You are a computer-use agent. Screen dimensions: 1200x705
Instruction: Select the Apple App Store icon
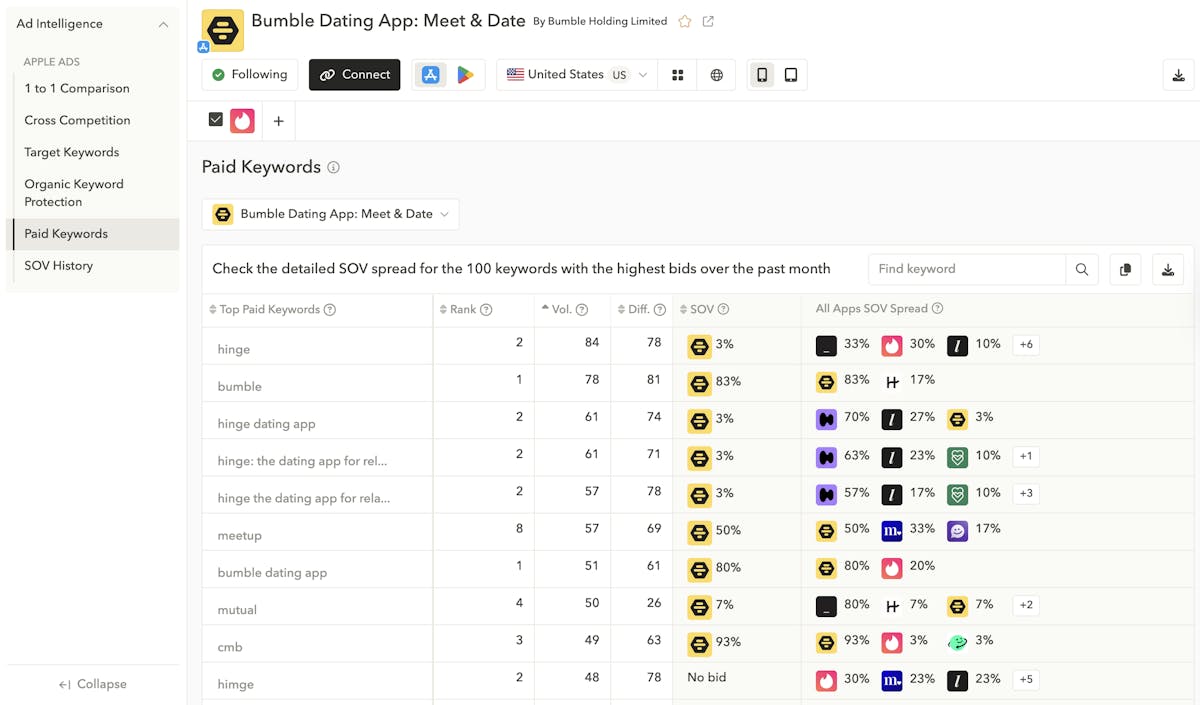click(x=431, y=75)
